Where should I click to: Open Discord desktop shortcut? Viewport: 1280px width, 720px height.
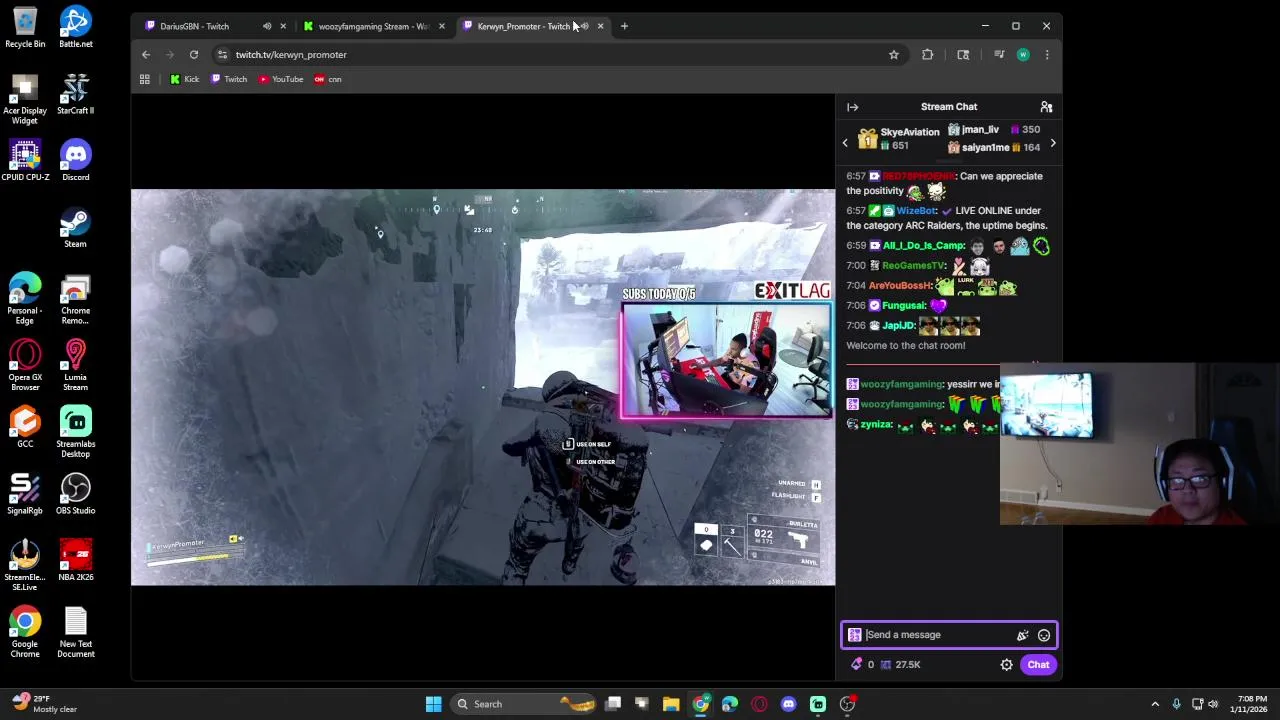(75, 160)
